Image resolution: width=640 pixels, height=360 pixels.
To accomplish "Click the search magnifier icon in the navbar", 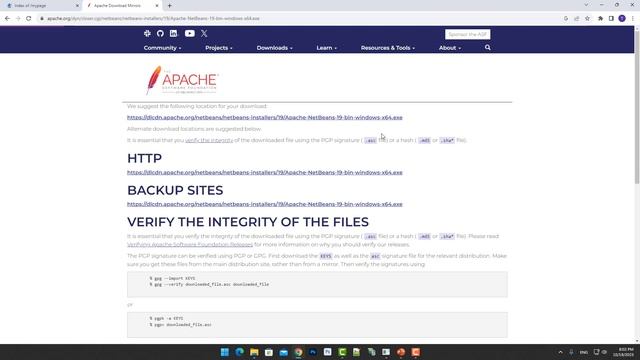I will [487, 48].
